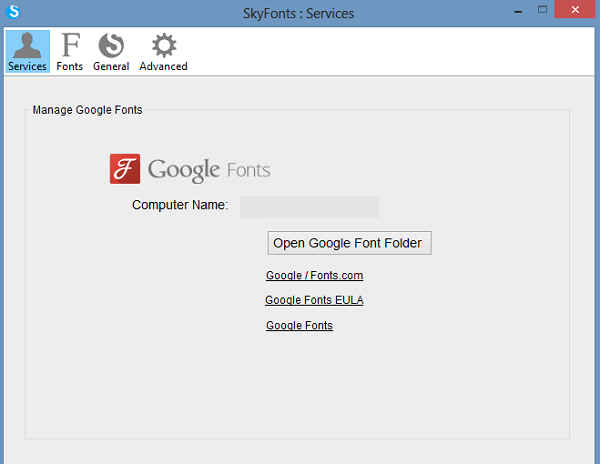Viewport: 600px width, 464px height.
Task: Follow the Google / Fonts.com link
Action: tap(314, 275)
